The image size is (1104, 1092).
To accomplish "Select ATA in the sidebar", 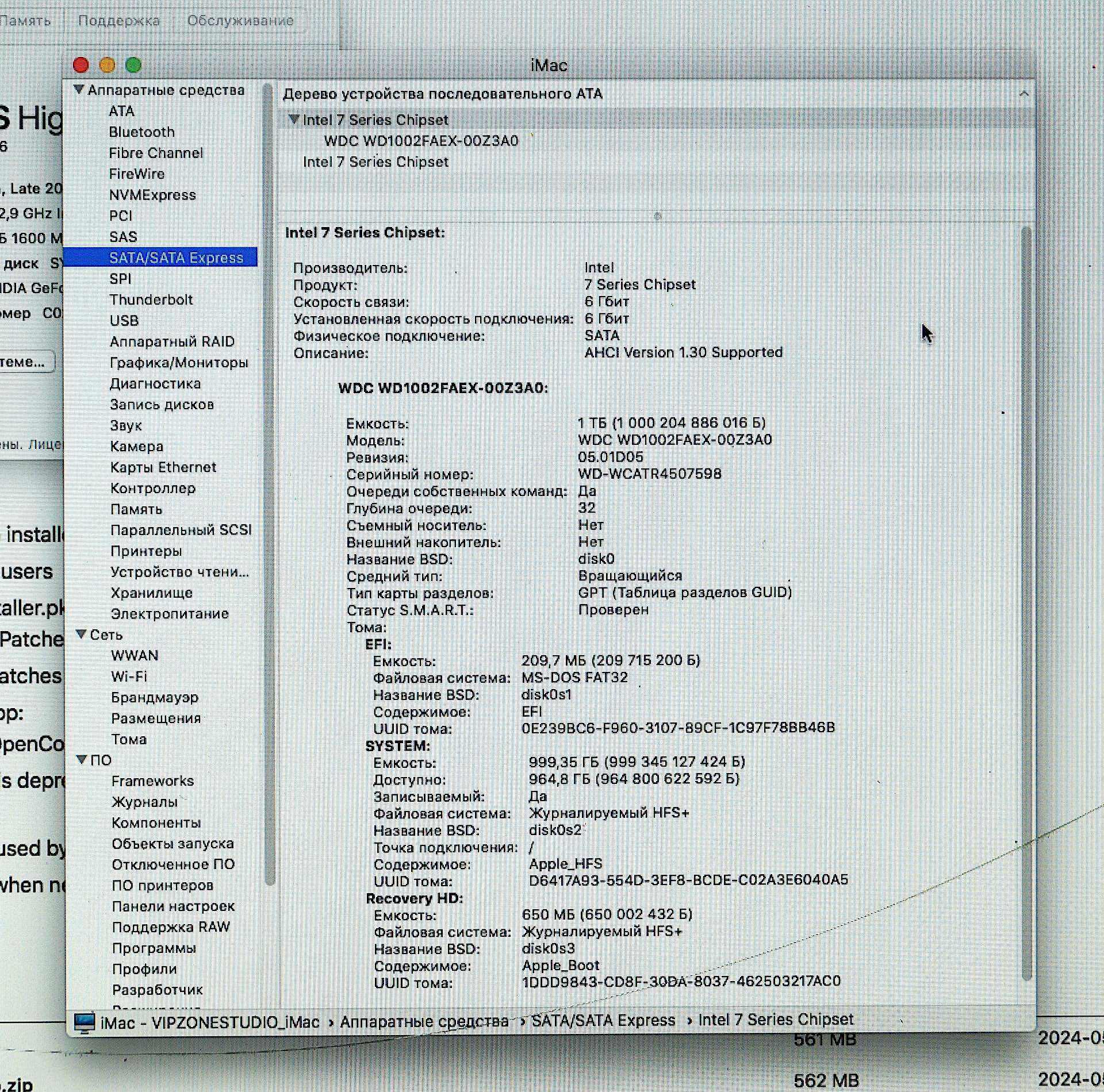I will (121, 111).
